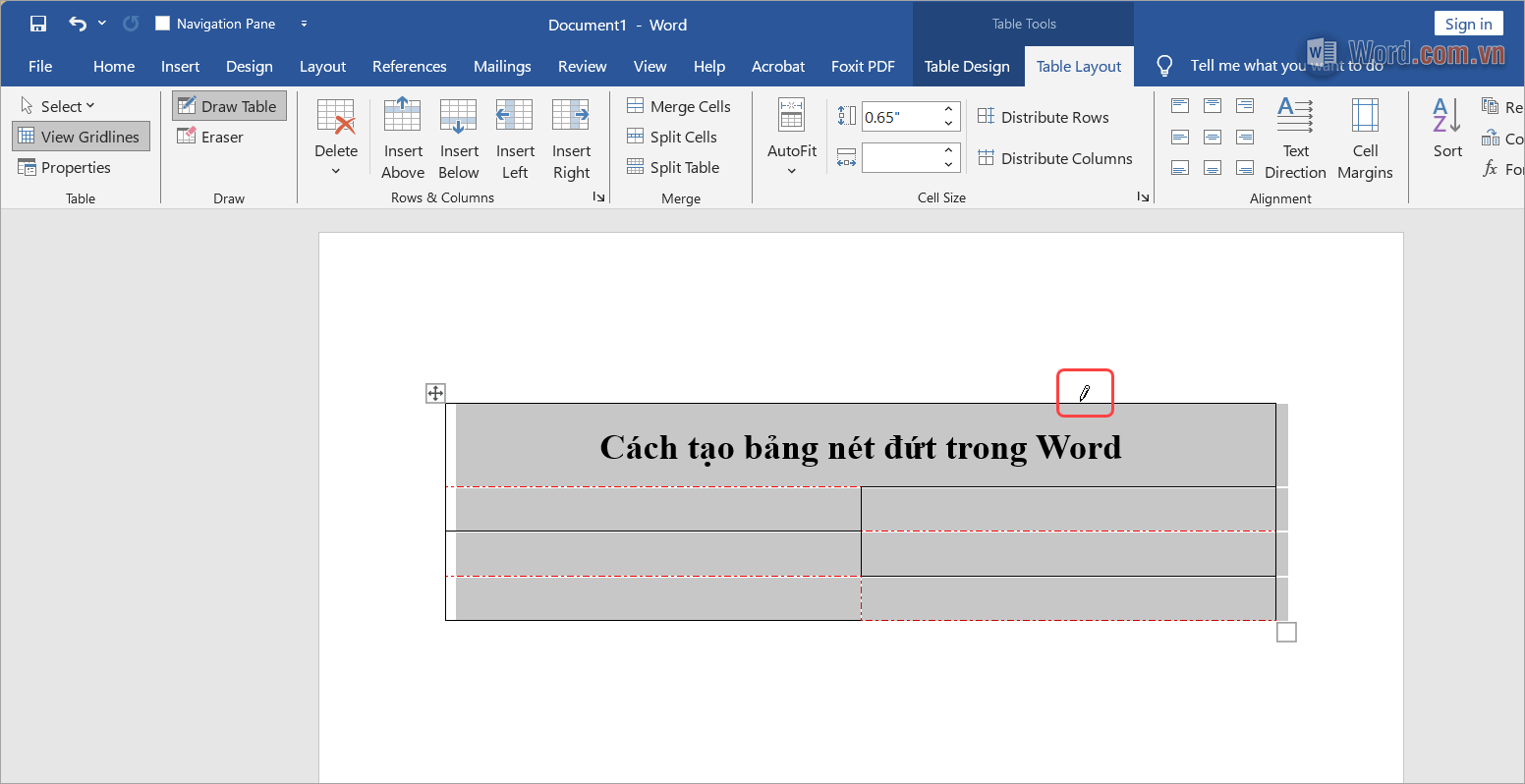The image size is (1525, 784).
Task: Switch to the Table Design tab
Action: (x=968, y=66)
